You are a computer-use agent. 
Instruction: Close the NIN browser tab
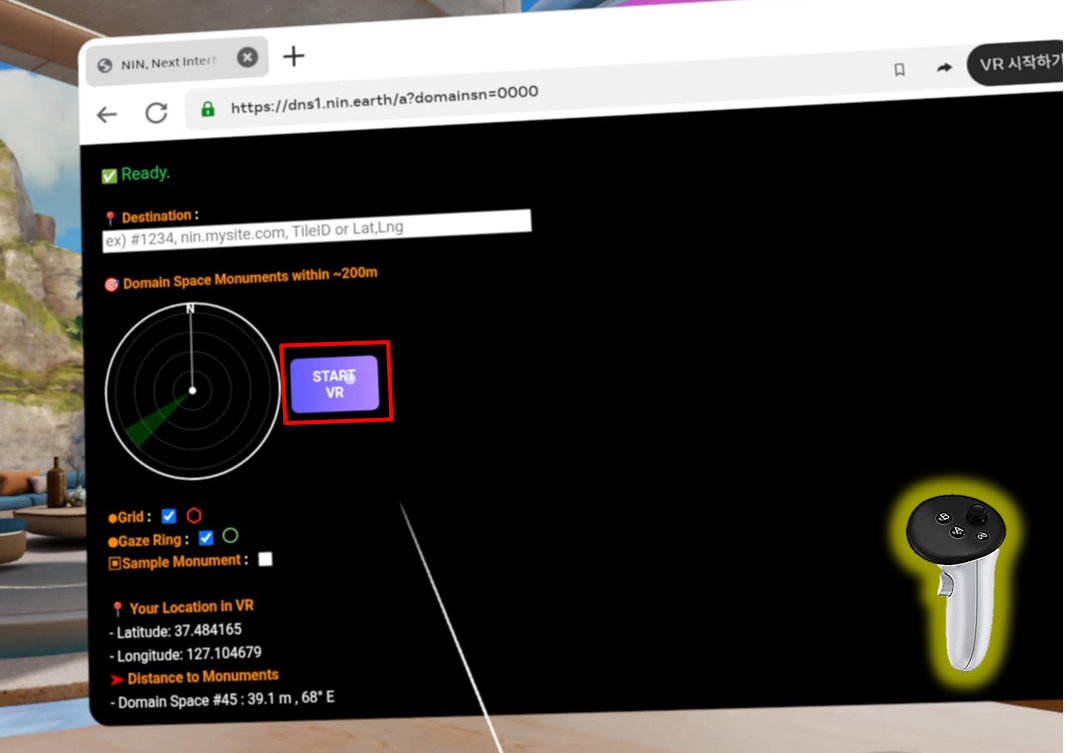pyautogui.click(x=247, y=58)
